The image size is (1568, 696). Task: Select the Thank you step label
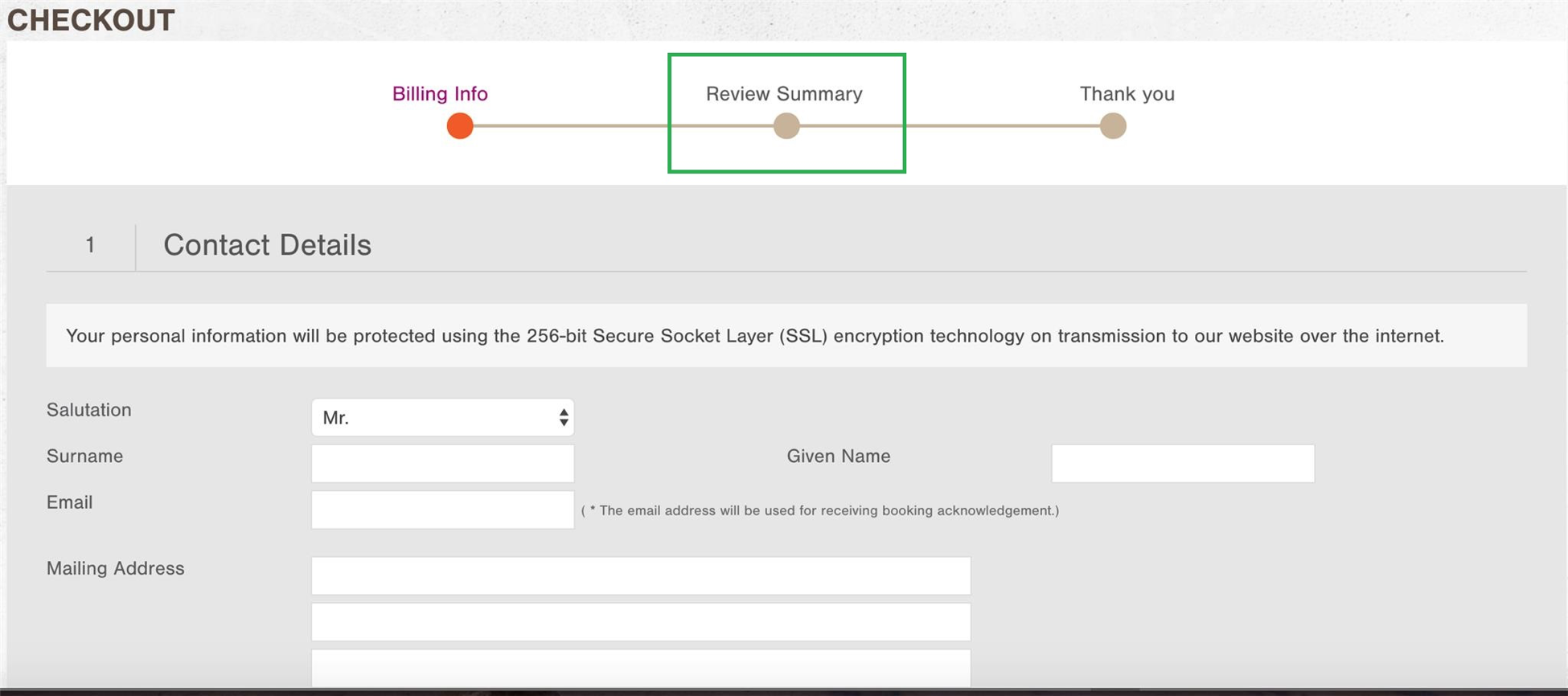(x=1127, y=94)
